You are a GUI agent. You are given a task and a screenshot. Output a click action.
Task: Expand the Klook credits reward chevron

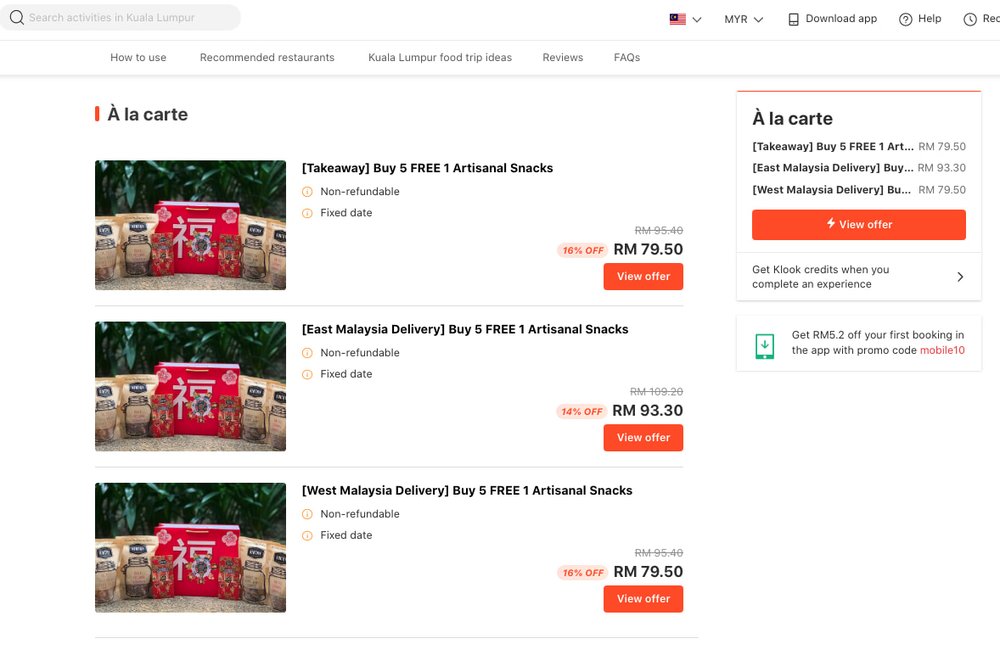point(959,277)
